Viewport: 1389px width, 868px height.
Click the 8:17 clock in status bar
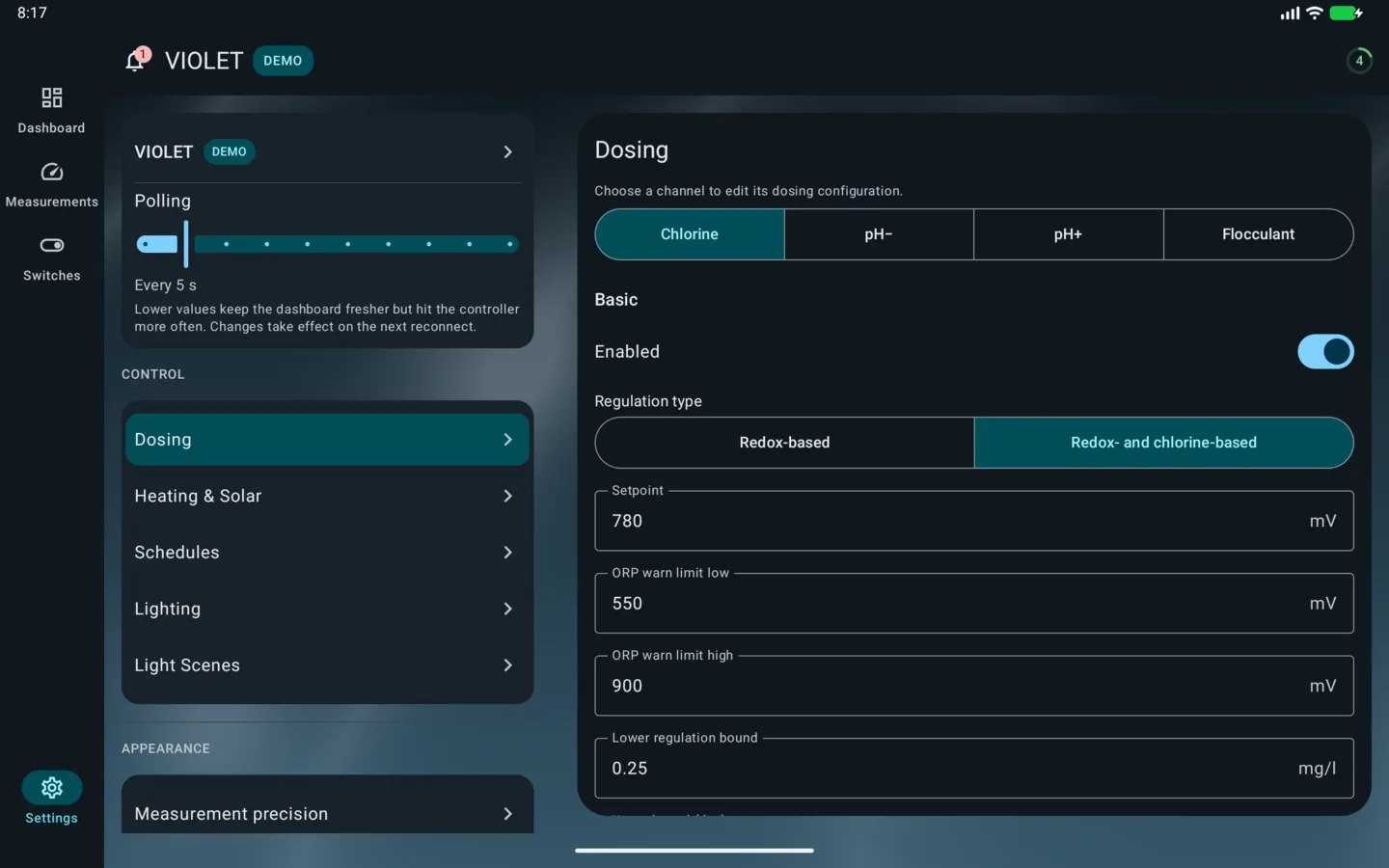[x=32, y=13]
